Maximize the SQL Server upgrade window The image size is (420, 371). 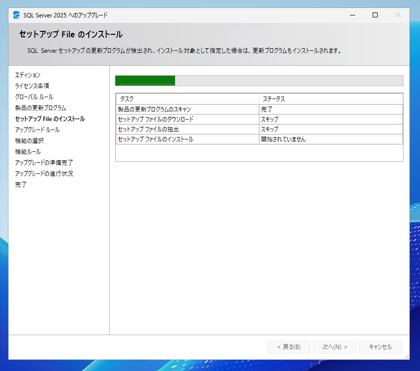[x=375, y=15]
